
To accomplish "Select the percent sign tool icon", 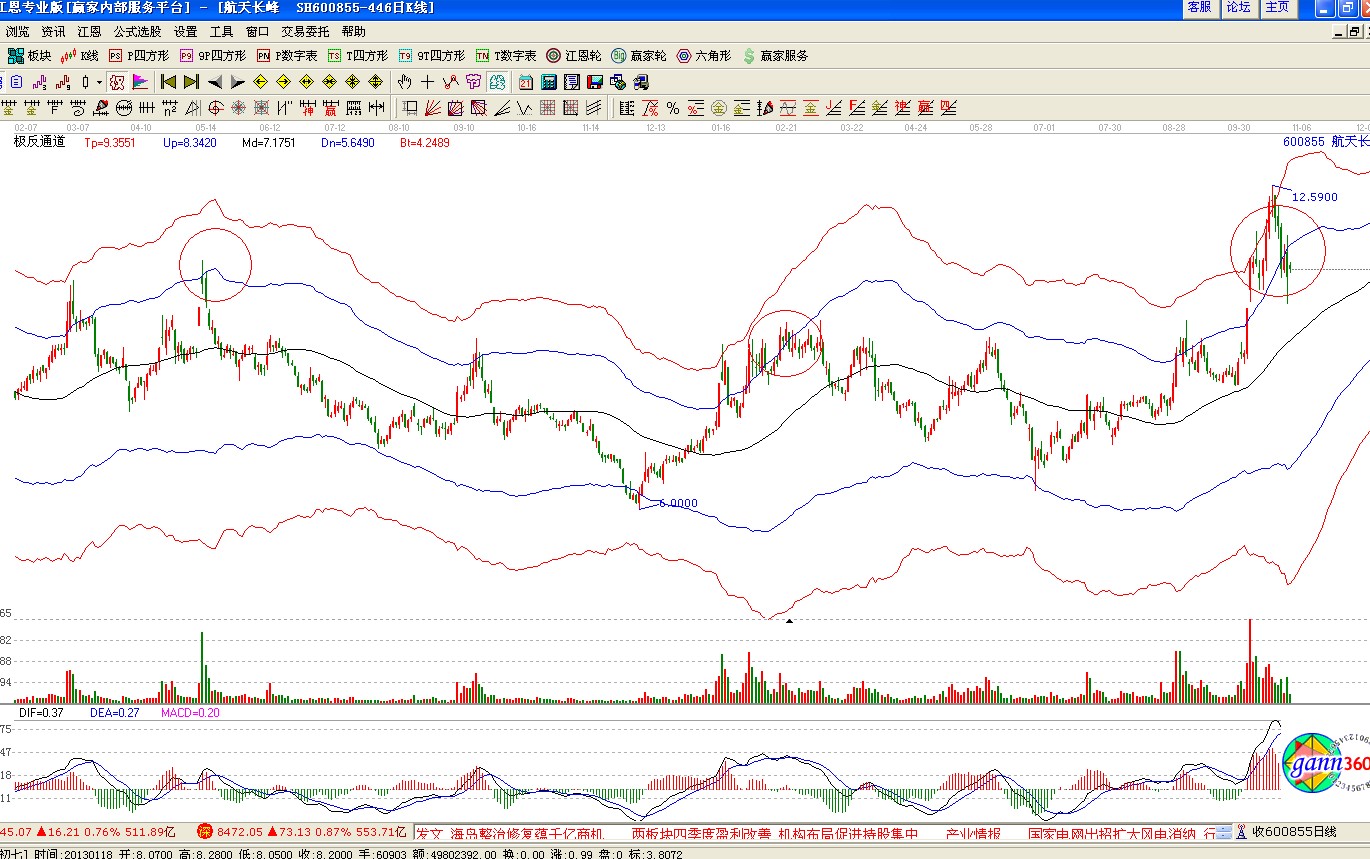I will tap(672, 108).
